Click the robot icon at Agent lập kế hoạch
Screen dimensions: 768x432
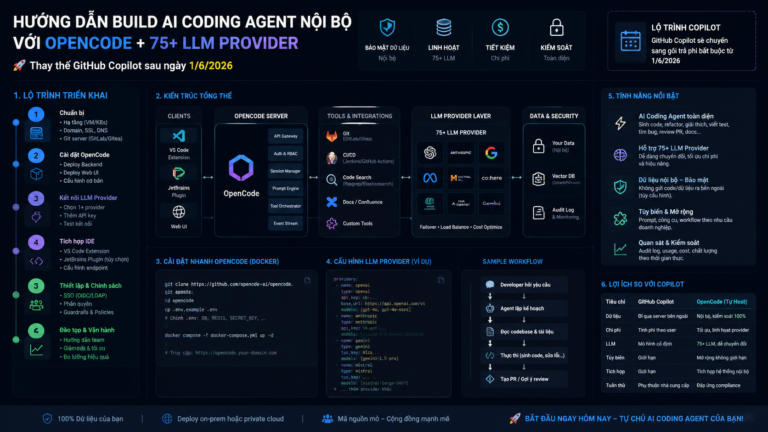(x=490, y=308)
